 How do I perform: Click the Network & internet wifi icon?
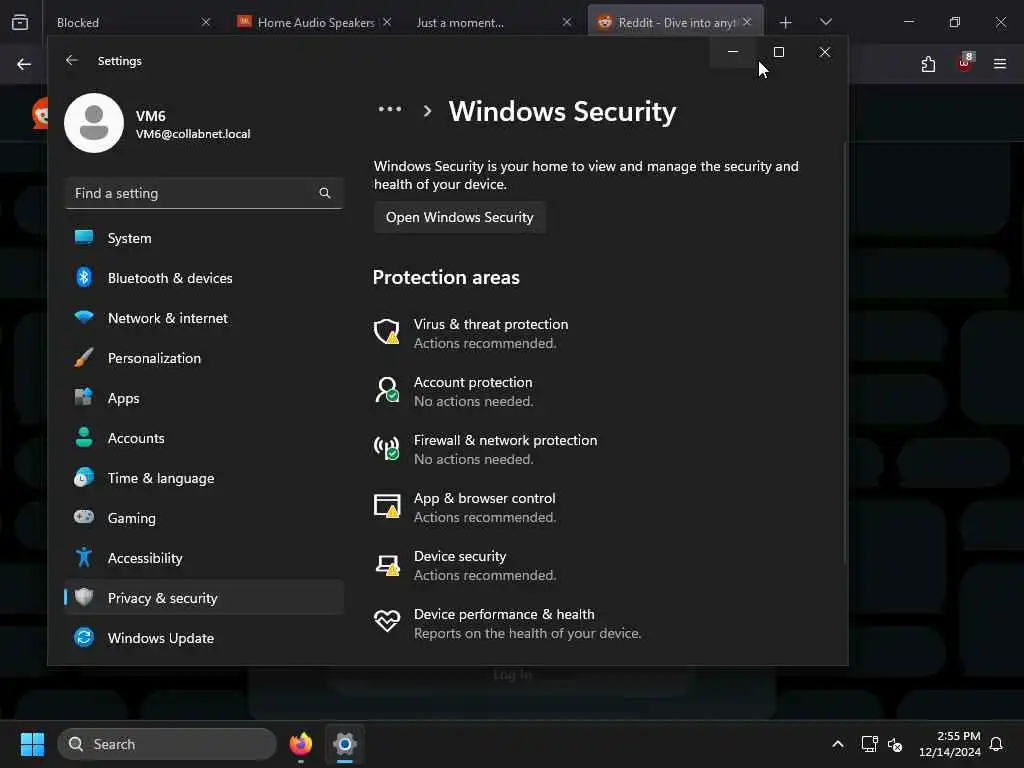(x=84, y=317)
